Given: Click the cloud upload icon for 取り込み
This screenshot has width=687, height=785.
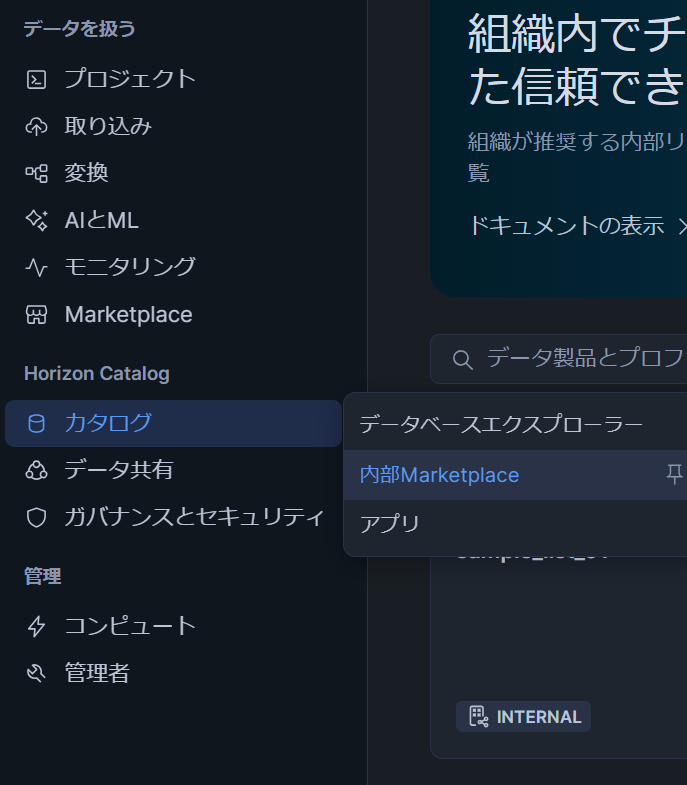Looking at the screenshot, I should pos(36,126).
